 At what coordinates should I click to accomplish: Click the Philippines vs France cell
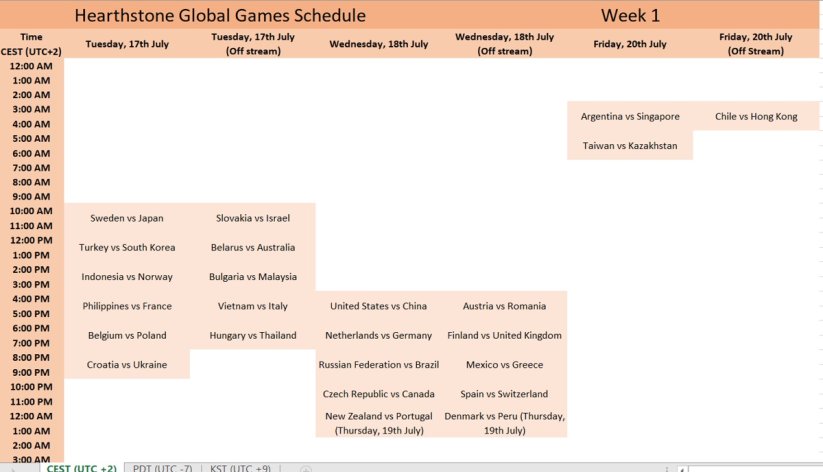(x=127, y=306)
